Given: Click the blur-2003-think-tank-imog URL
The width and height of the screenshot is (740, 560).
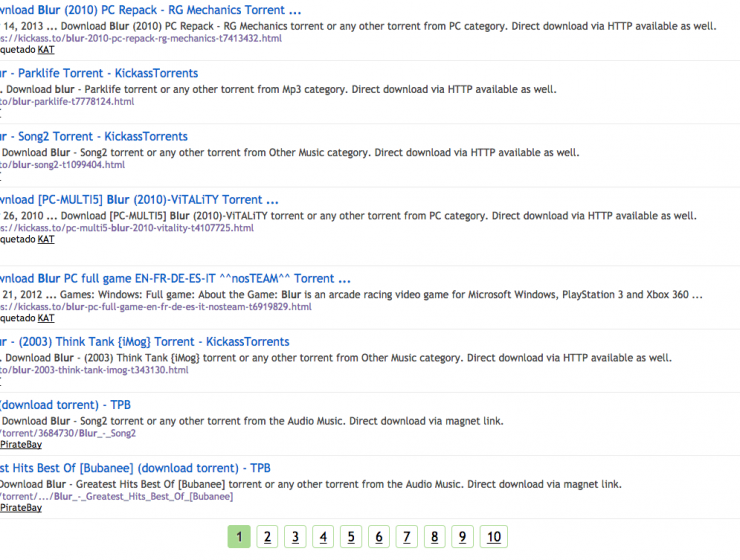Looking at the screenshot, I should point(95,369).
